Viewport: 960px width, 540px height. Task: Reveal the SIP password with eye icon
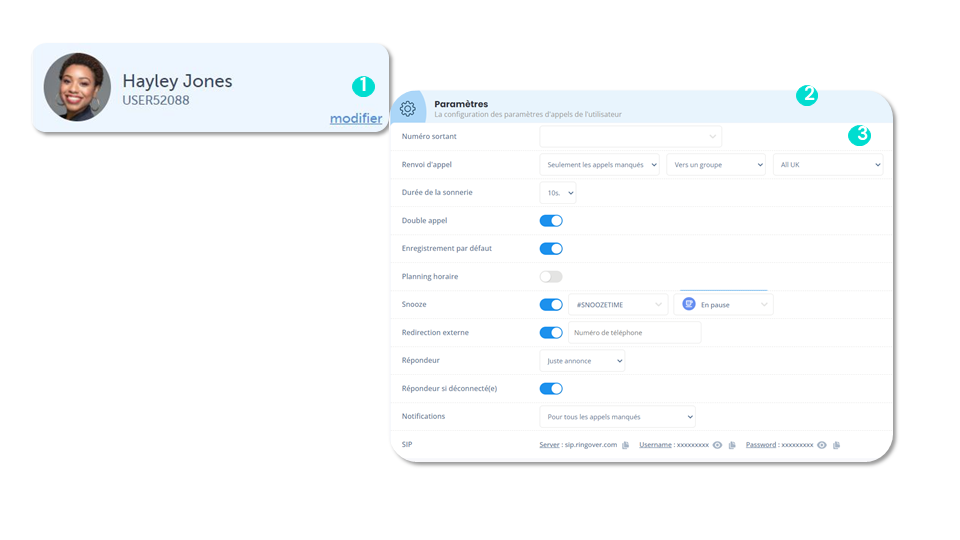(822, 445)
